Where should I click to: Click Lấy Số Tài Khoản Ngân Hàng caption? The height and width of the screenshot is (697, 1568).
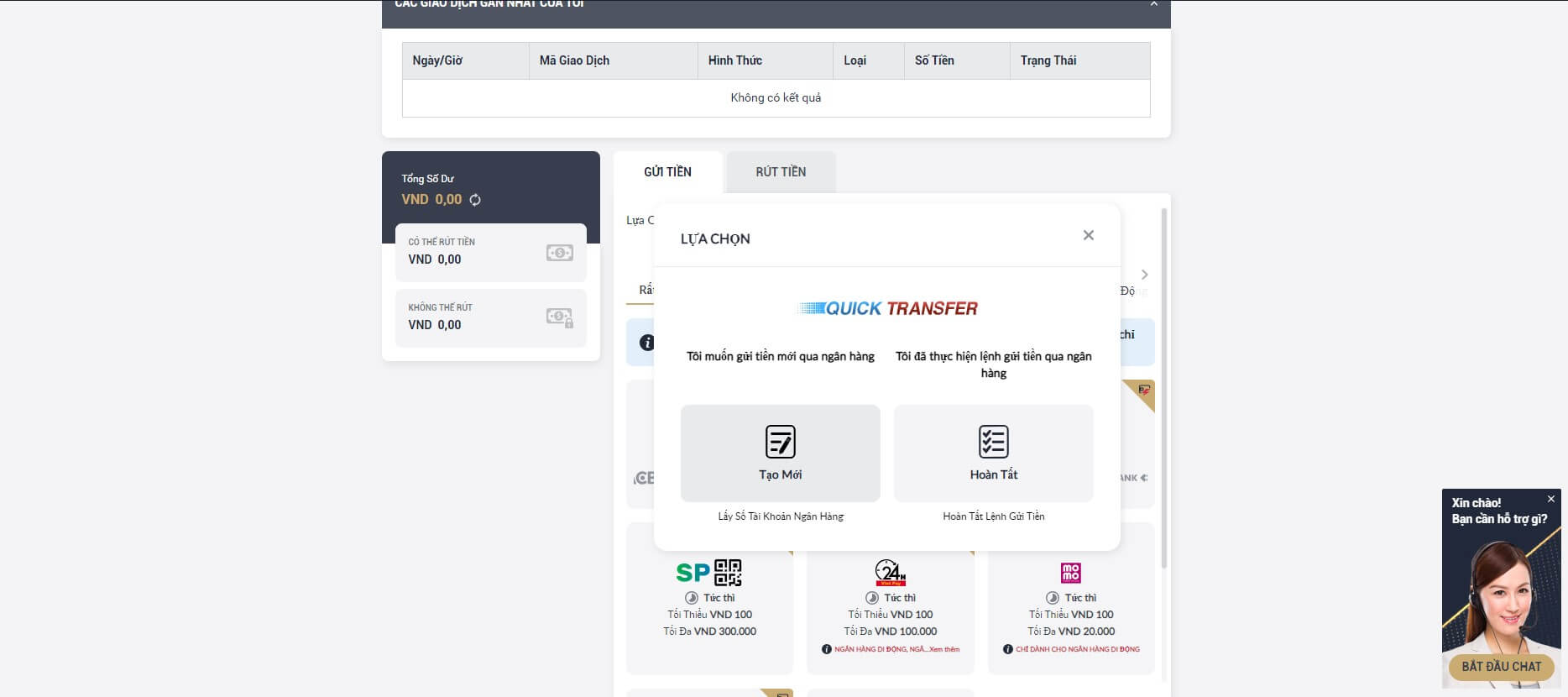click(x=781, y=516)
